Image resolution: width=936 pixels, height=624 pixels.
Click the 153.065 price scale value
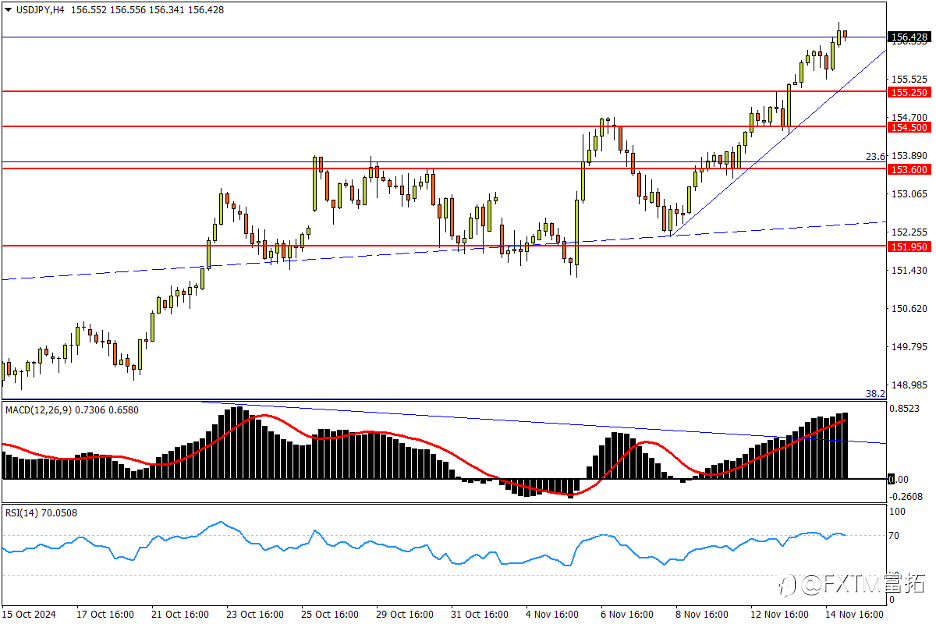[909, 194]
